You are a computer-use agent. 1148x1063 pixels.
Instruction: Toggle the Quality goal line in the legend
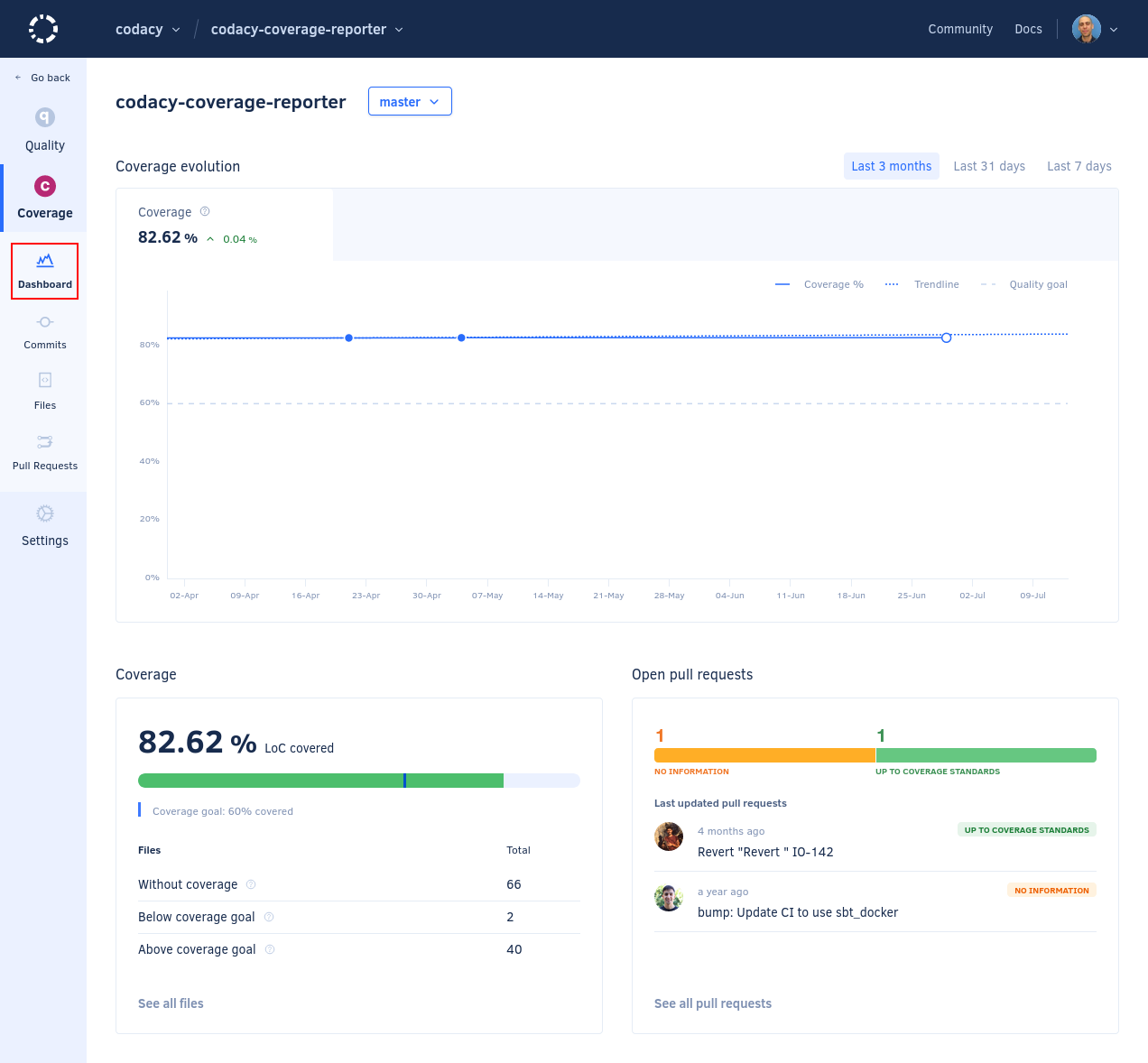1029,283
